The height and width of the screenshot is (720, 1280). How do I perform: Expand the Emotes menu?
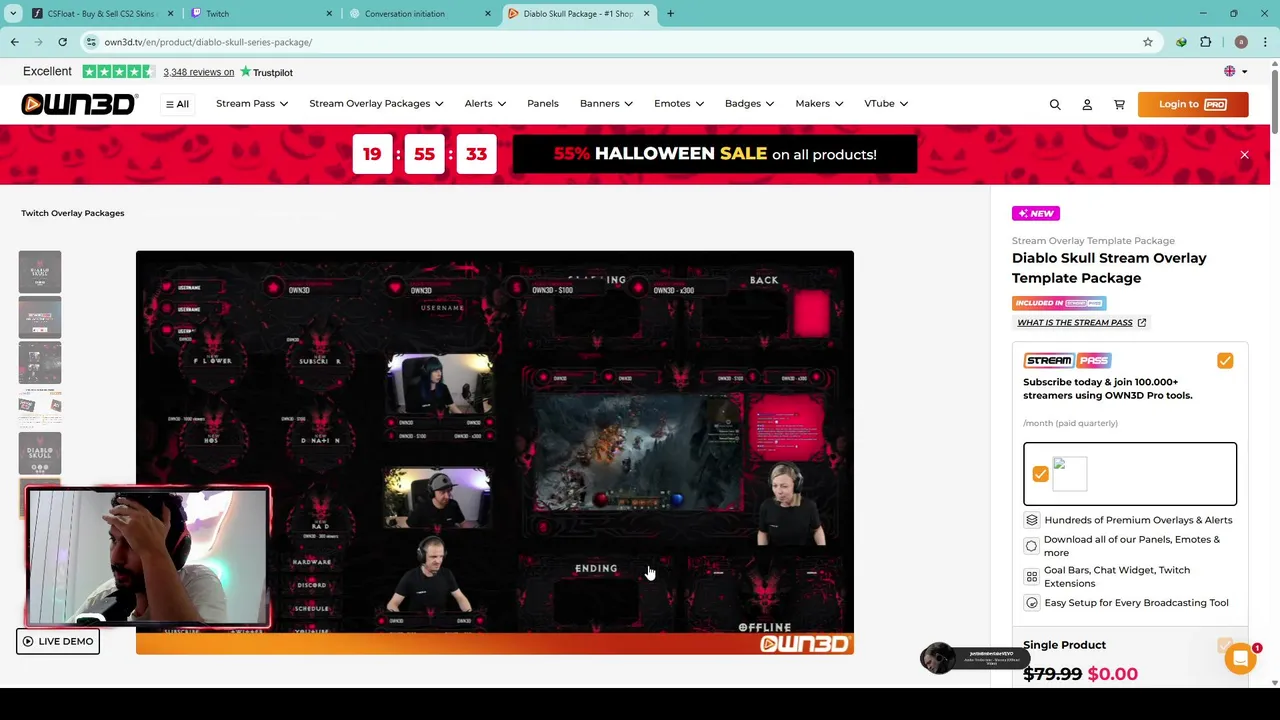tap(679, 104)
